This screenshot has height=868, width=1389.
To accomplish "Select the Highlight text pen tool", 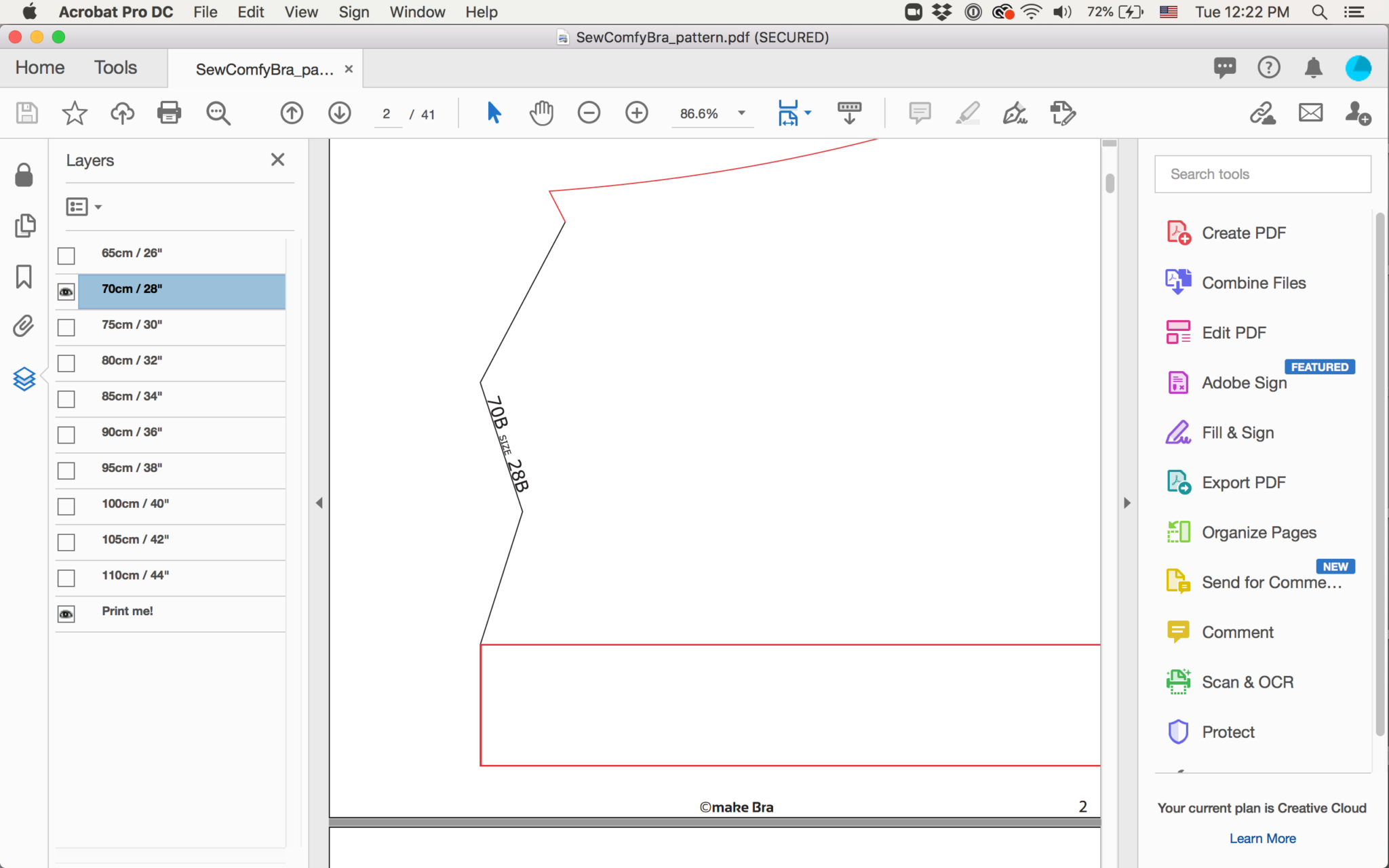I will click(968, 113).
